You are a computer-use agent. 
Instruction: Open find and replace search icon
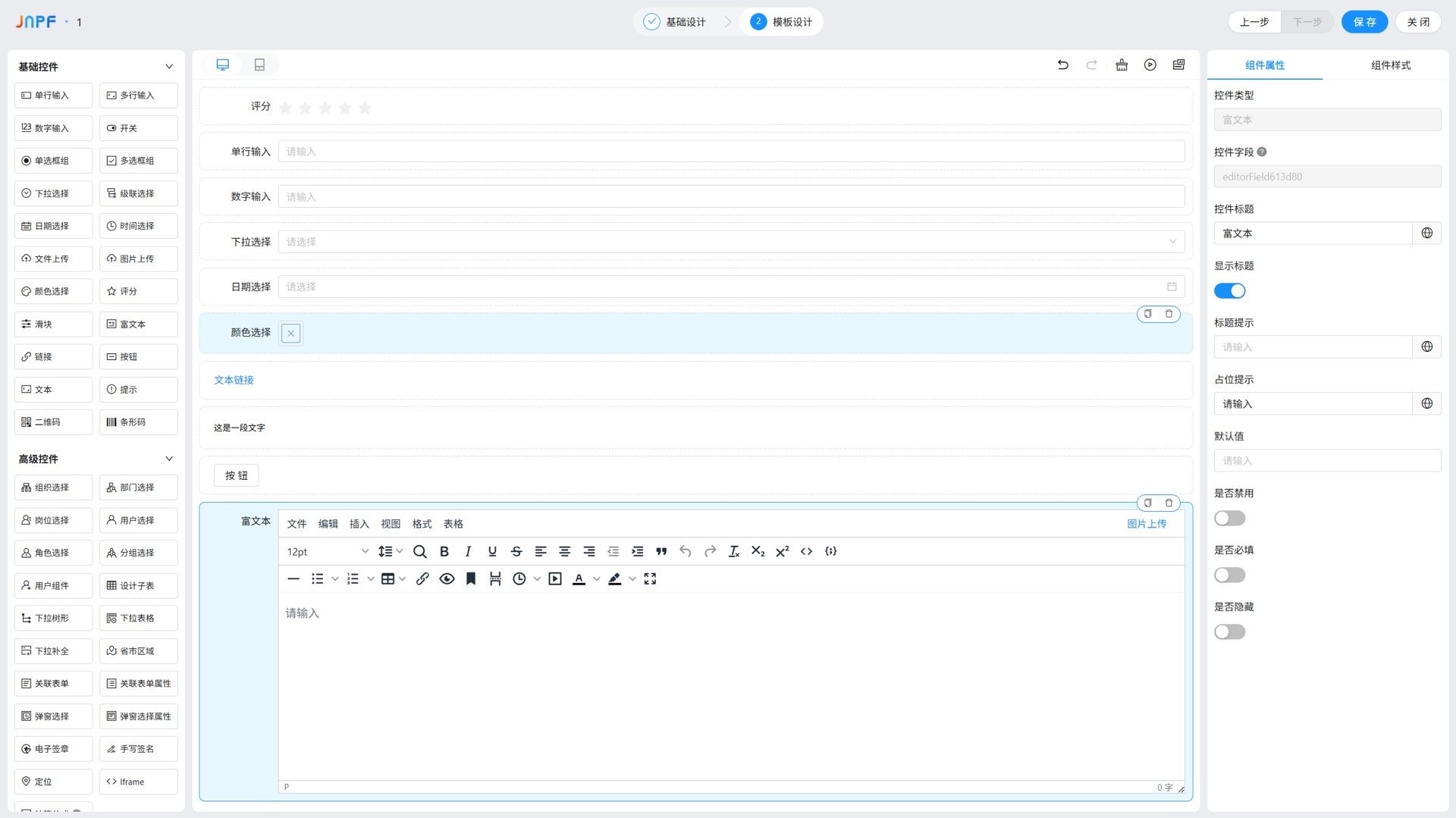coord(420,551)
